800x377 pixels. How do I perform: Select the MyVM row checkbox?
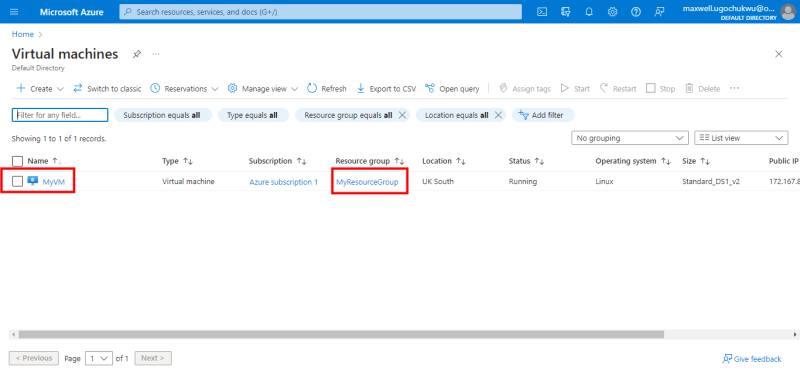pyautogui.click(x=17, y=182)
